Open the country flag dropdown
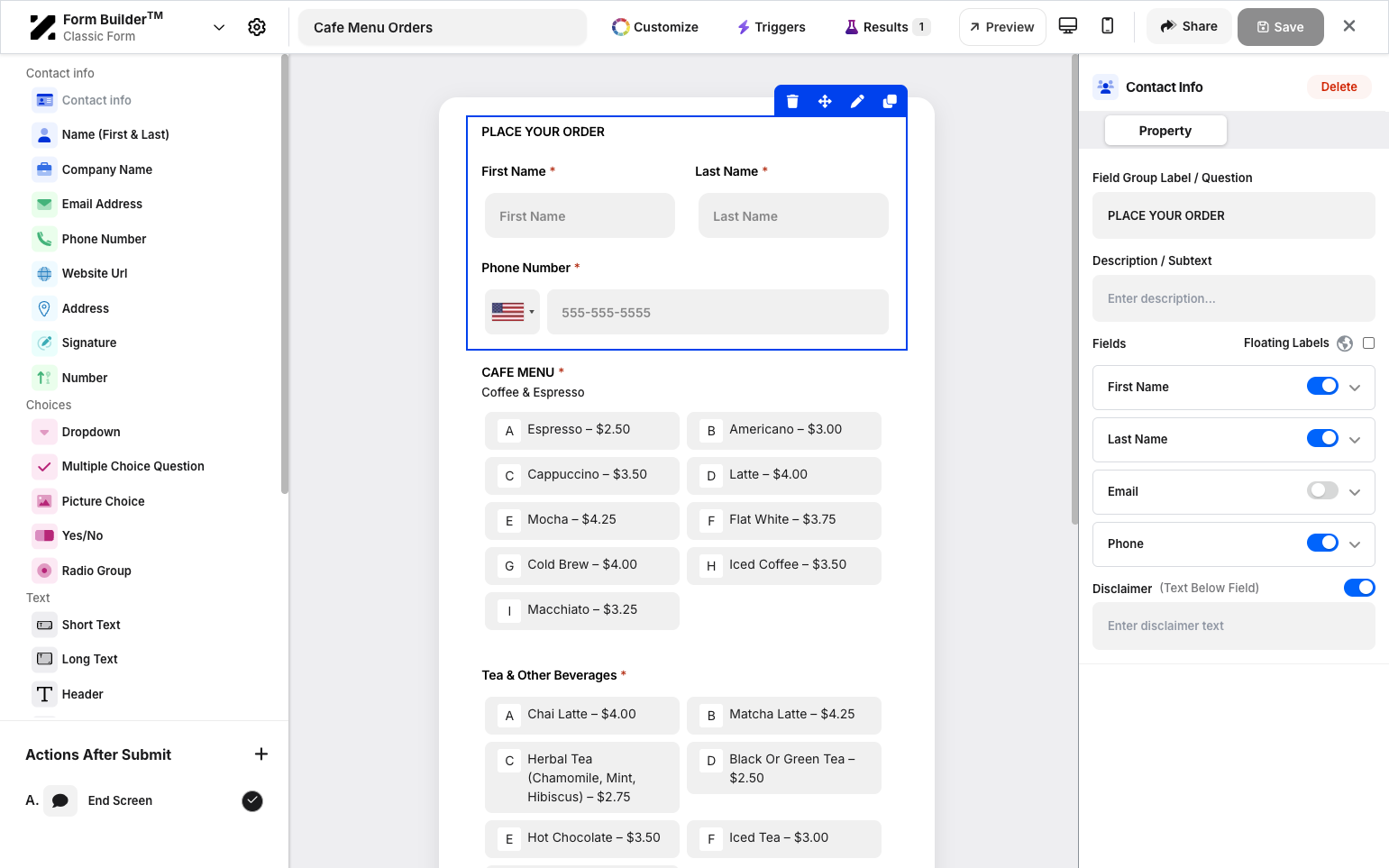Screen dimensions: 1389x868 pos(512,312)
